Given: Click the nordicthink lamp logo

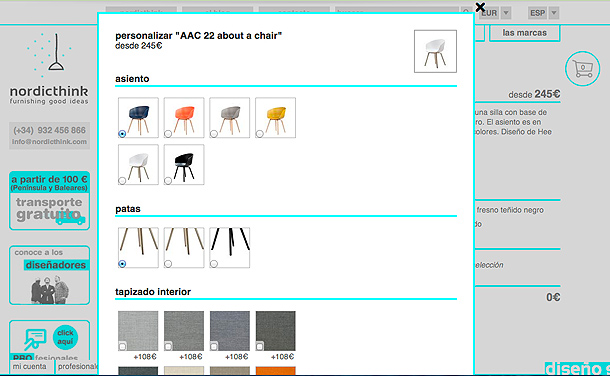Looking at the screenshot, I should [x=49, y=69].
